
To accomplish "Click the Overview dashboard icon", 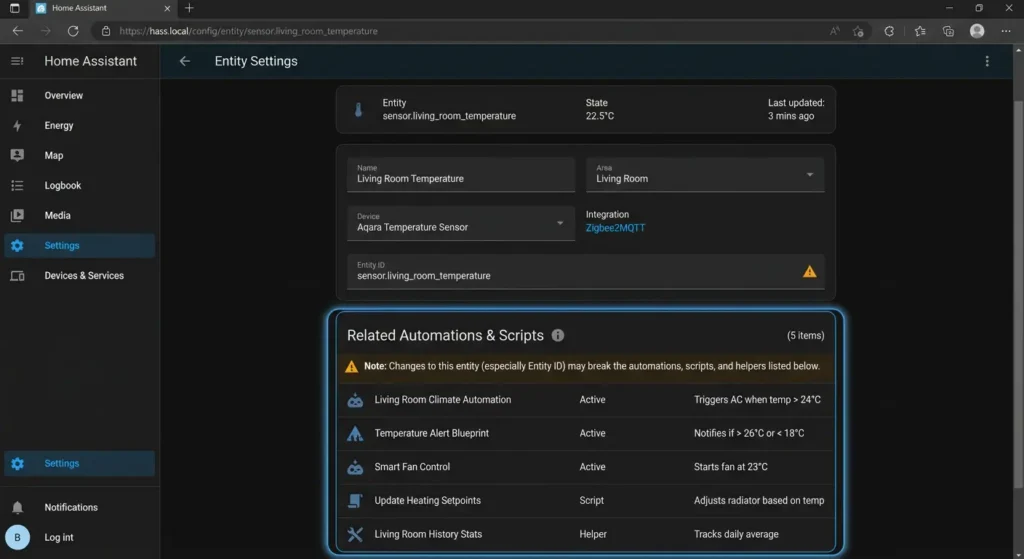I will point(17,95).
